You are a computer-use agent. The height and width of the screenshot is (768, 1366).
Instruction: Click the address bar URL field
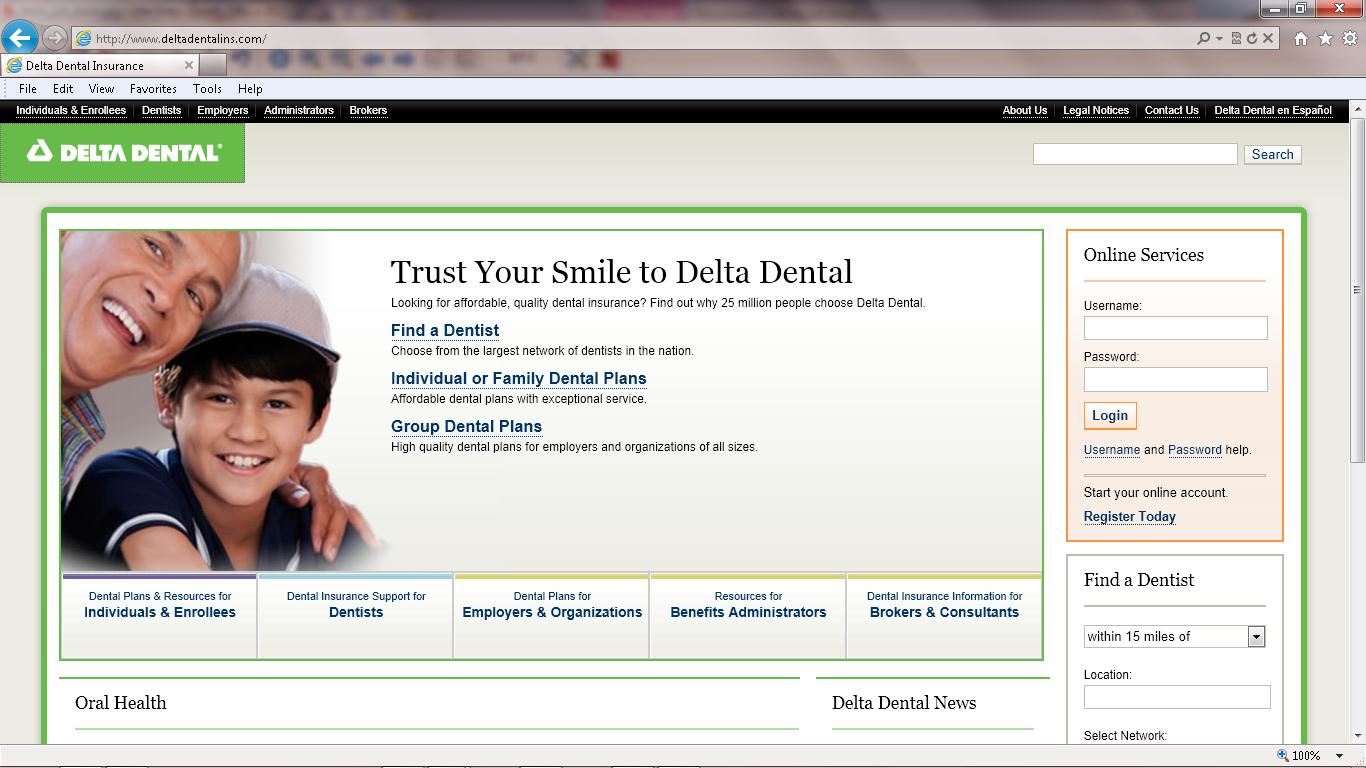640,39
